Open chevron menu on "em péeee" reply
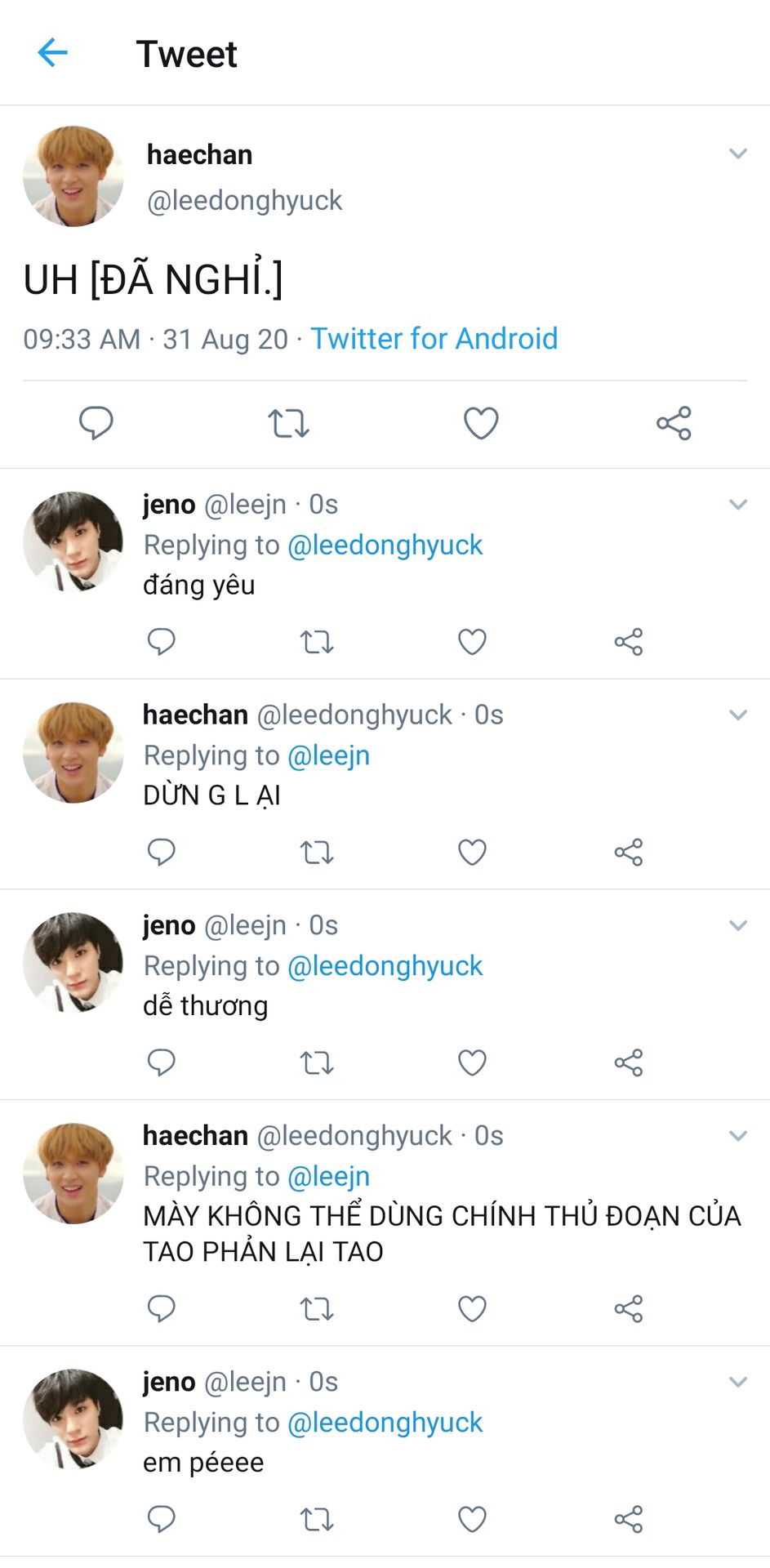 click(x=738, y=1382)
